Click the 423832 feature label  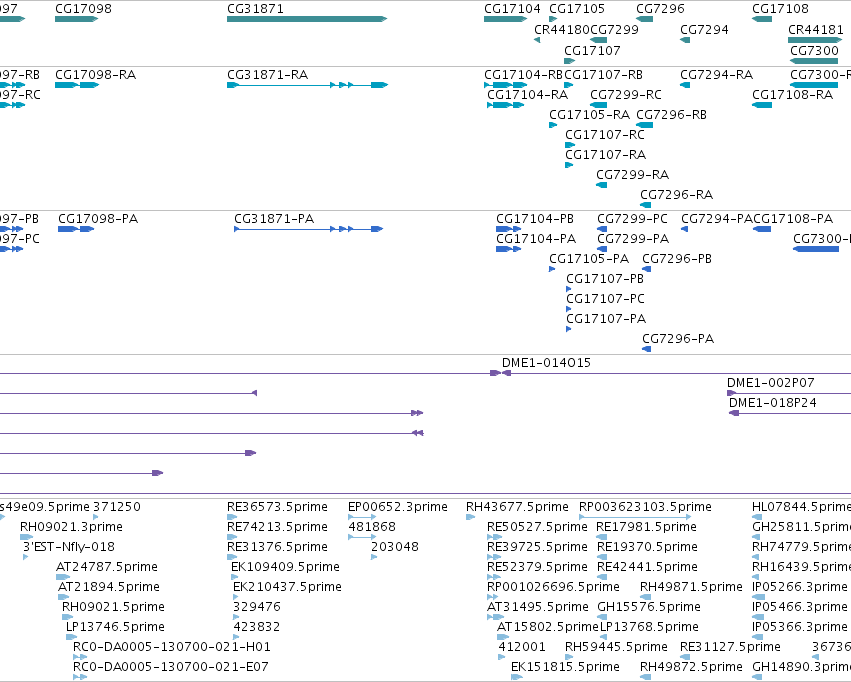pos(257,627)
